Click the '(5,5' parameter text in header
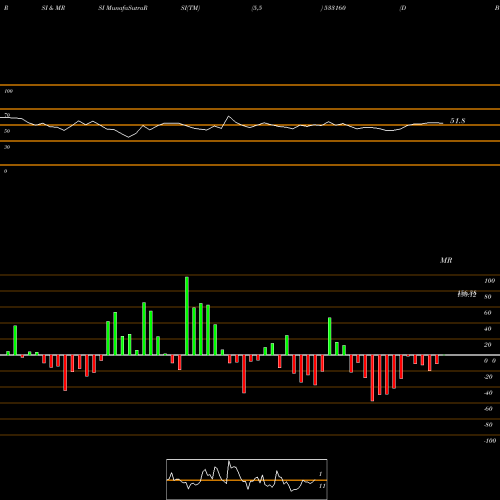Viewport: 500px width, 500px height. tap(257, 8)
